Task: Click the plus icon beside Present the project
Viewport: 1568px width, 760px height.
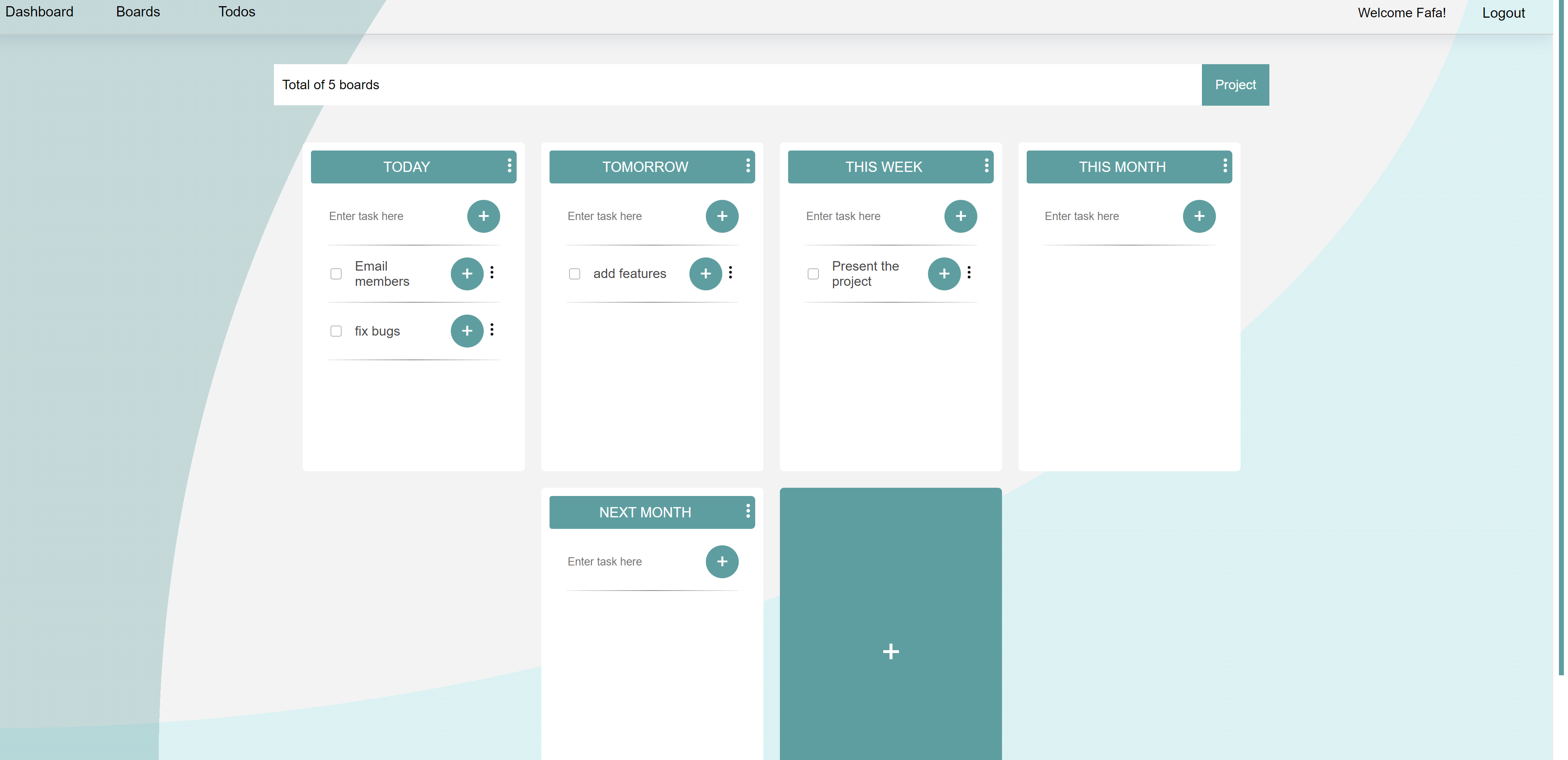Action: coord(944,274)
